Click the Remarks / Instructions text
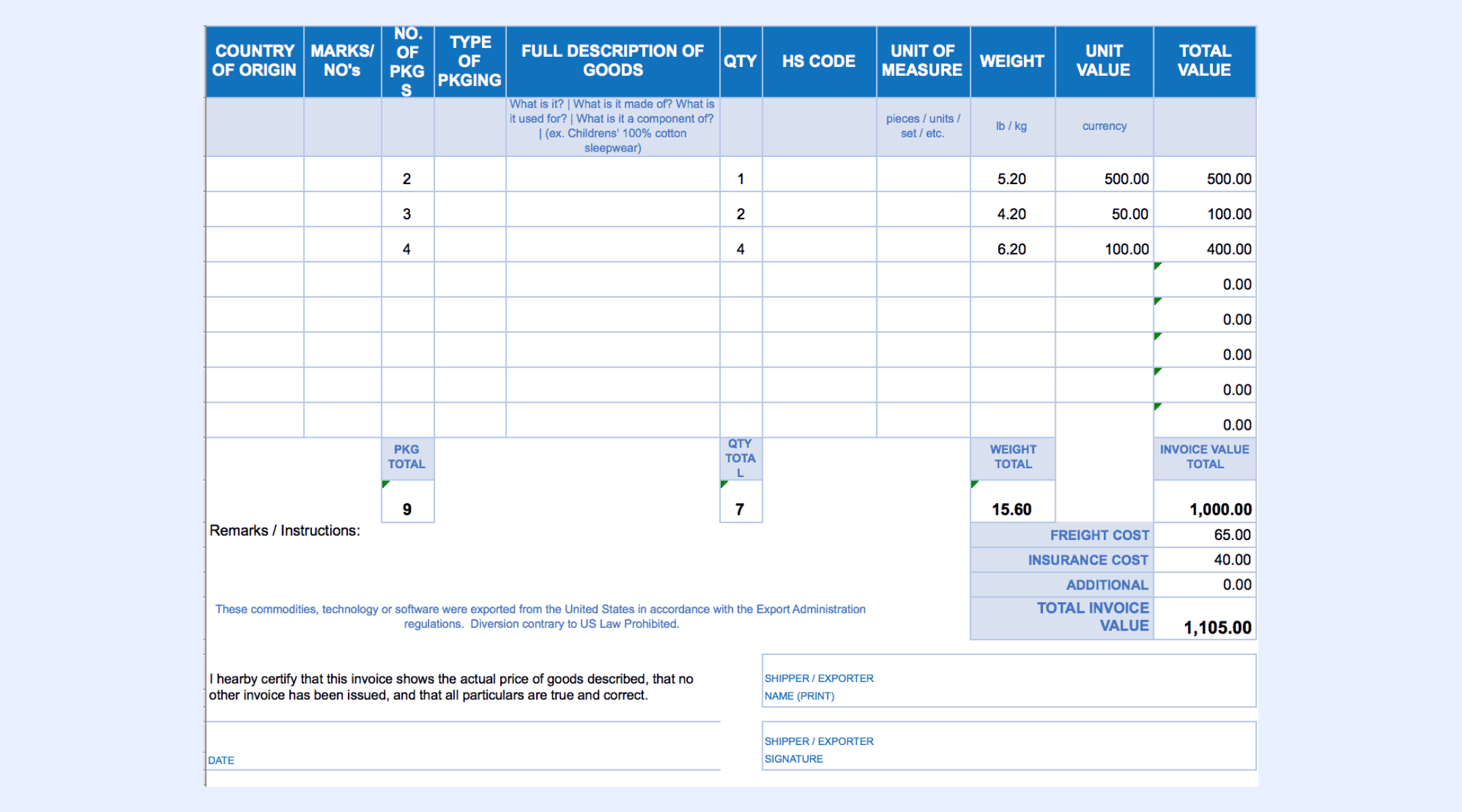 tap(285, 531)
